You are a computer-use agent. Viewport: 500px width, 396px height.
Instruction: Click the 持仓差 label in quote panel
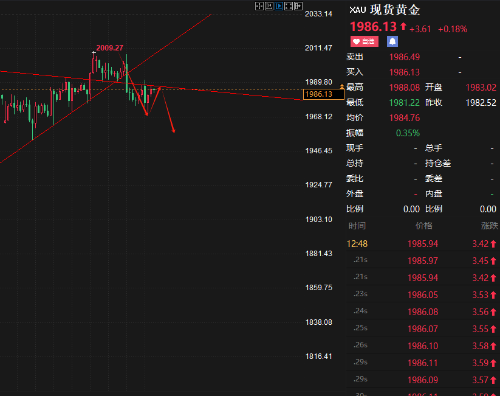(x=438, y=163)
